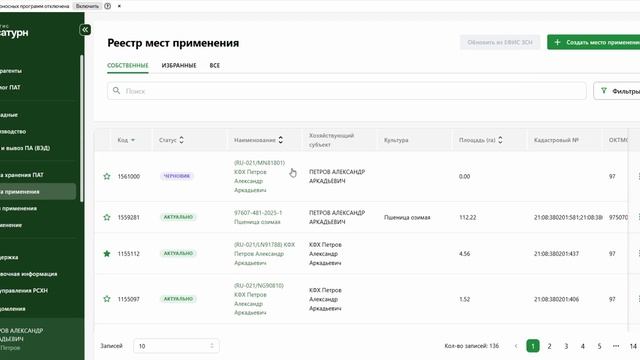Click ЧЕРНОВИК status badge of record 1561000
Screen dimensions: 640x360
177,176
